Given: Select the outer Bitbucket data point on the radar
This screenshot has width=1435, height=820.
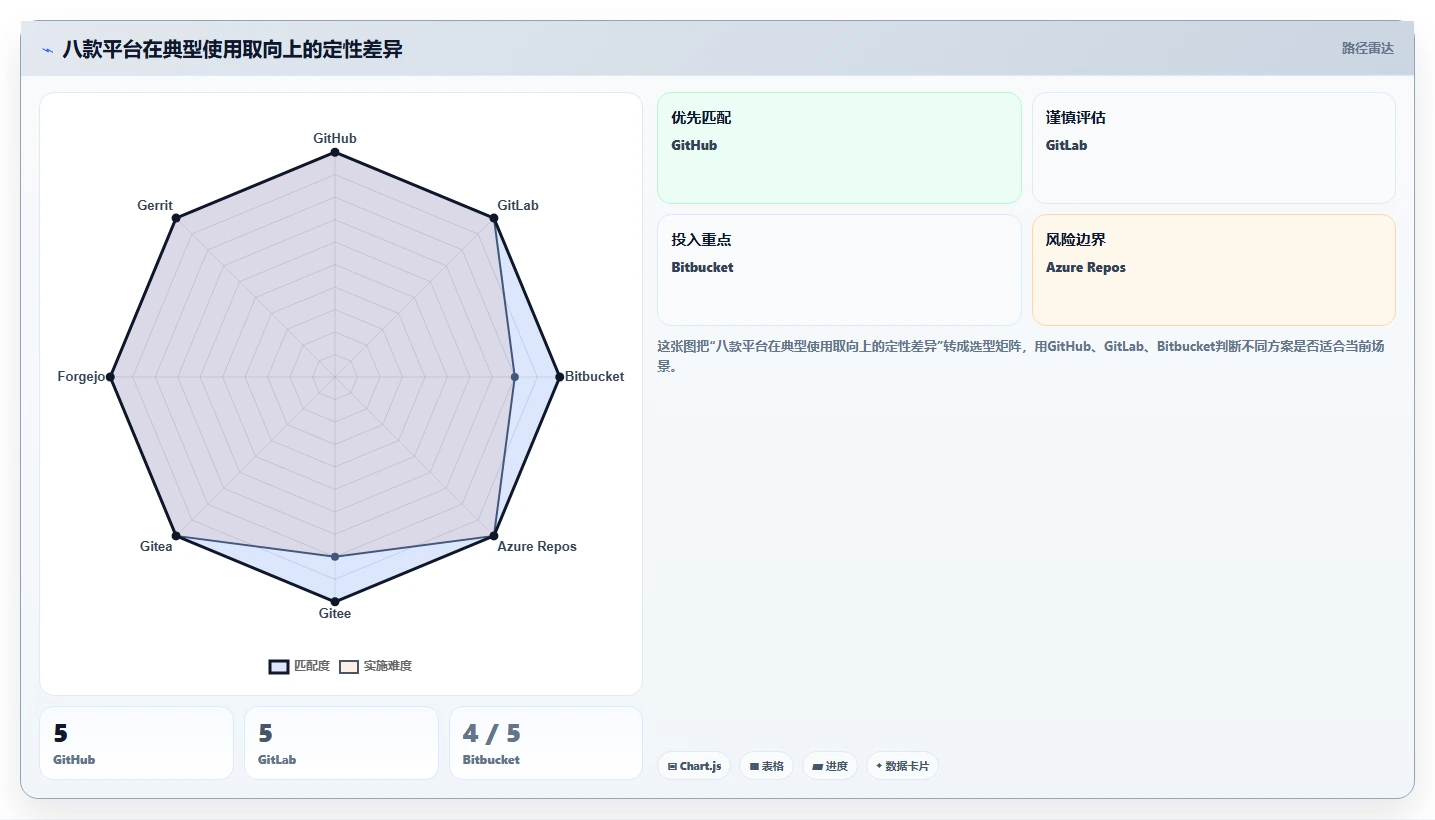Looking at the screenshot, I should tap(559, 377).
